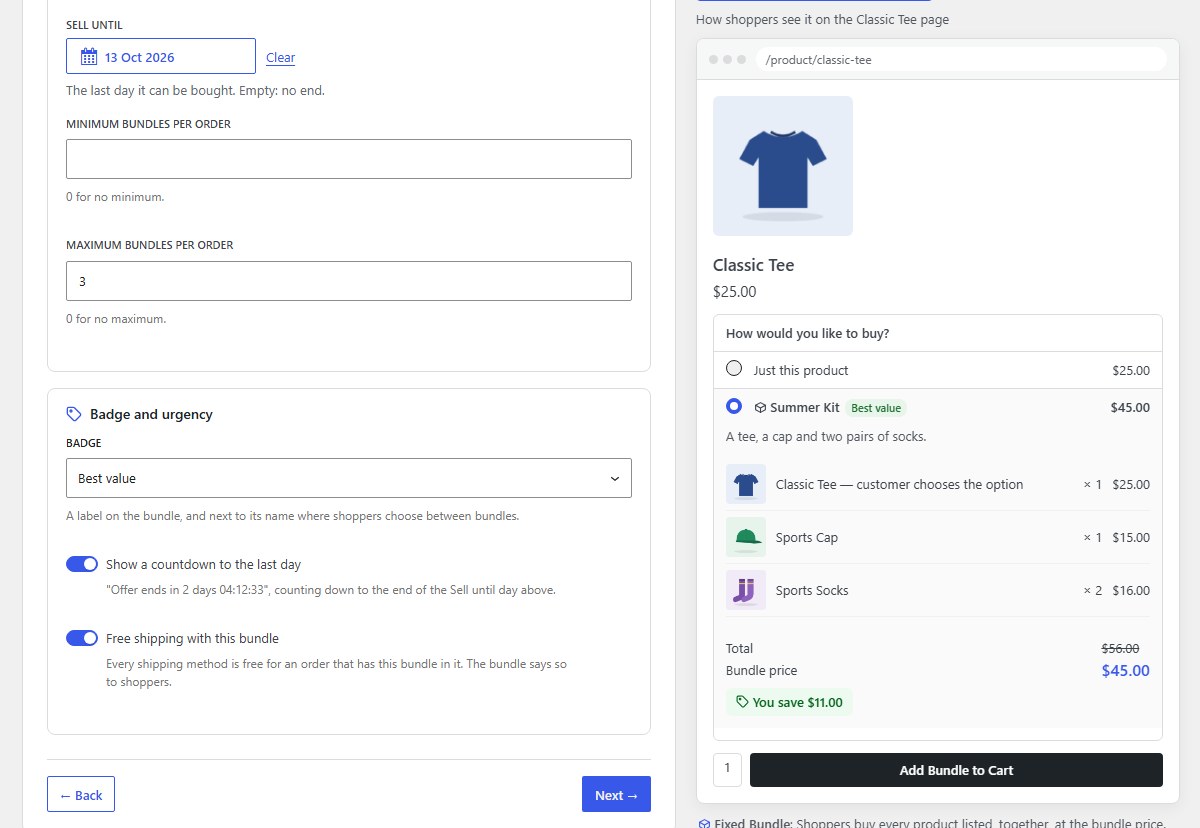The width and height of the screenshot is (1200, 828).
Task: Click Add Bundle to Cart button
Action: 956,770
